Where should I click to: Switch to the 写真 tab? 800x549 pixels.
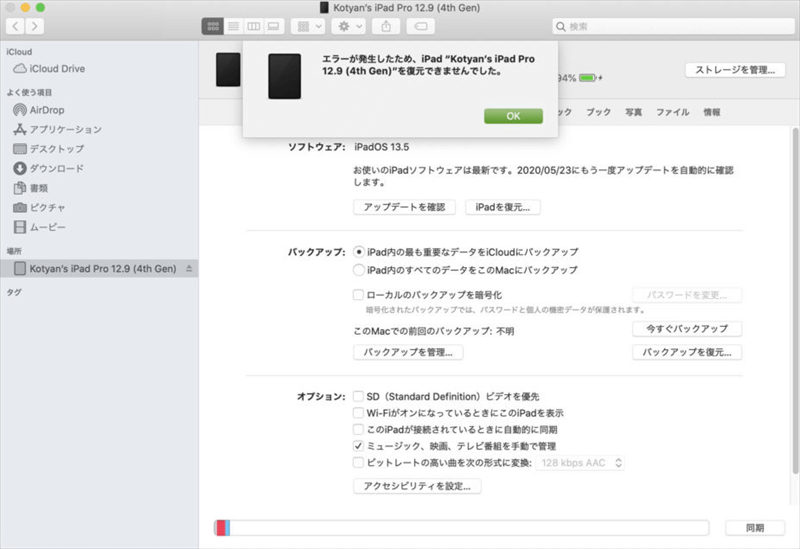click(x=633, y=113)
